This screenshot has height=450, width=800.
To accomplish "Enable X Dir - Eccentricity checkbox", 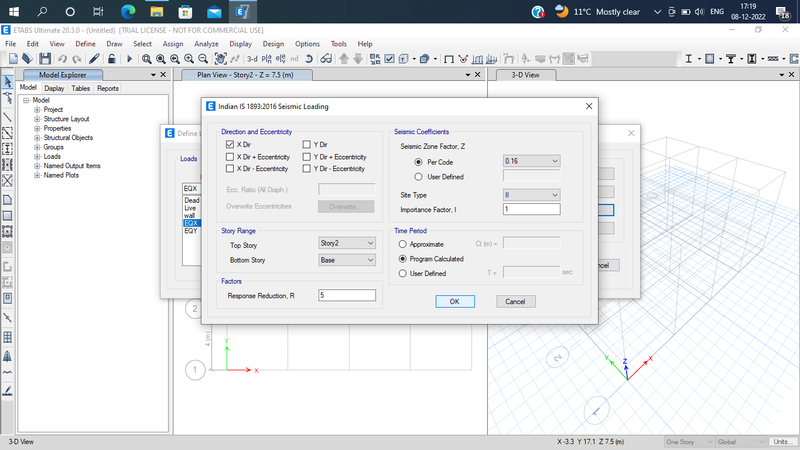I will (x=230, y=168).
